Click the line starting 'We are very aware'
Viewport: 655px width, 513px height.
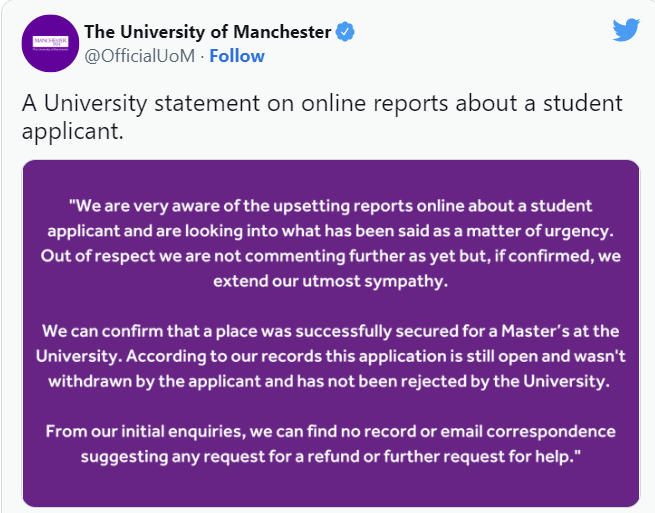click(x=330, y=206)
